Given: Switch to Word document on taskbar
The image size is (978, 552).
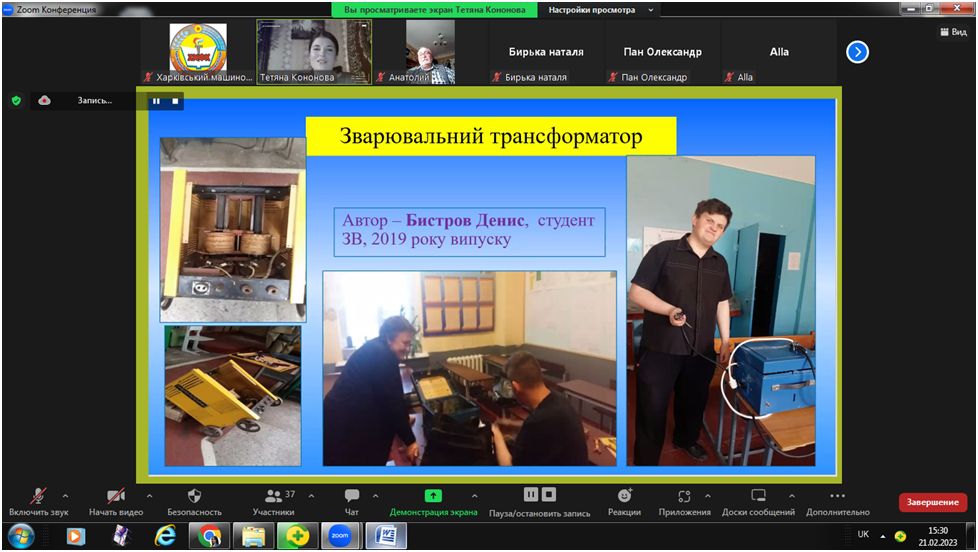Looking at the screenshot, I should click(385, 536).
